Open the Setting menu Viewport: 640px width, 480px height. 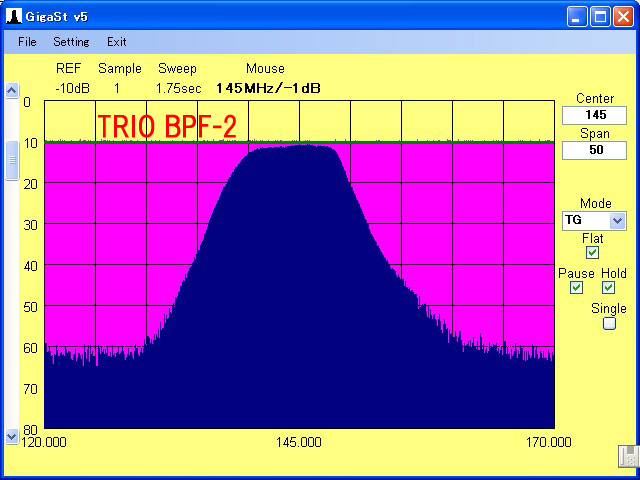click(71, 42)
